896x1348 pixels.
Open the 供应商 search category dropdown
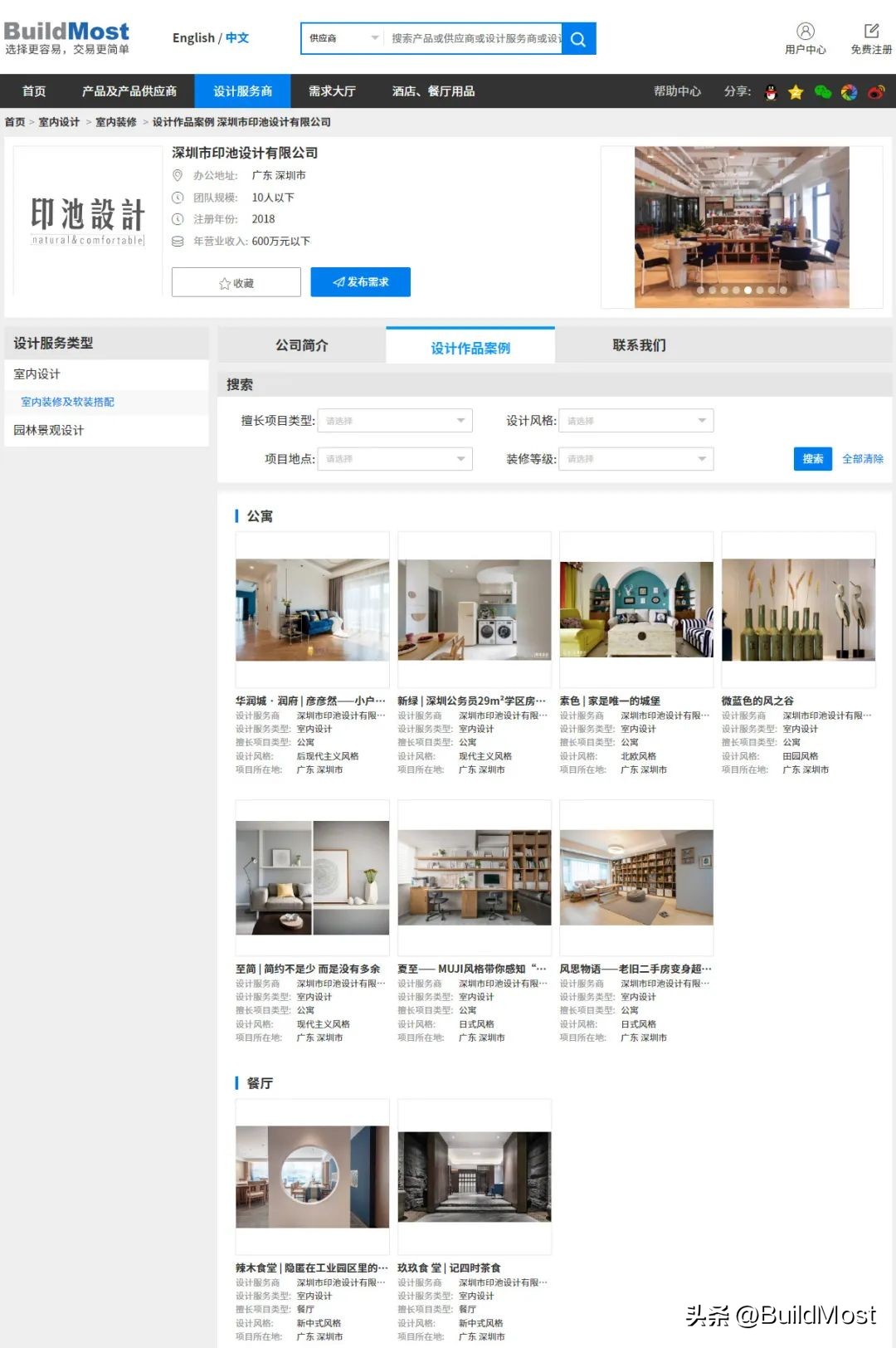pos(343,38)
